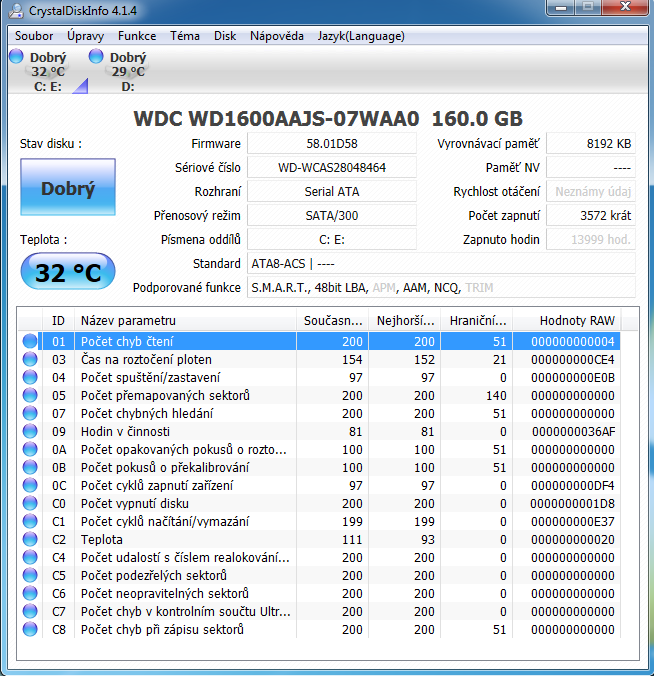Image resolution: width=654 pixels, height=676 pixels.
Task: Open the Nápověda menu
Action: point(277,36)
